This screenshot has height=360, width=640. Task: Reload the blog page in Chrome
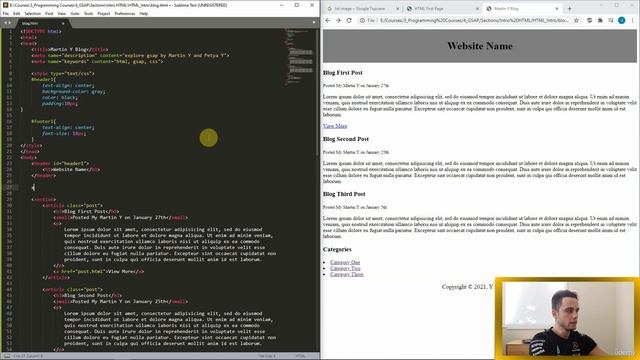(349, 20)
